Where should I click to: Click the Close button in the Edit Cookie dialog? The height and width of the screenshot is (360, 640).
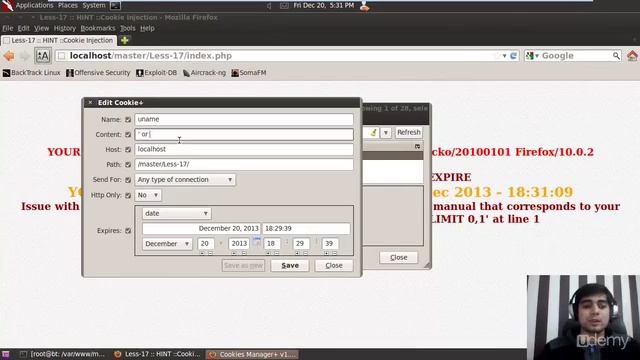click(x=334, y=265)
